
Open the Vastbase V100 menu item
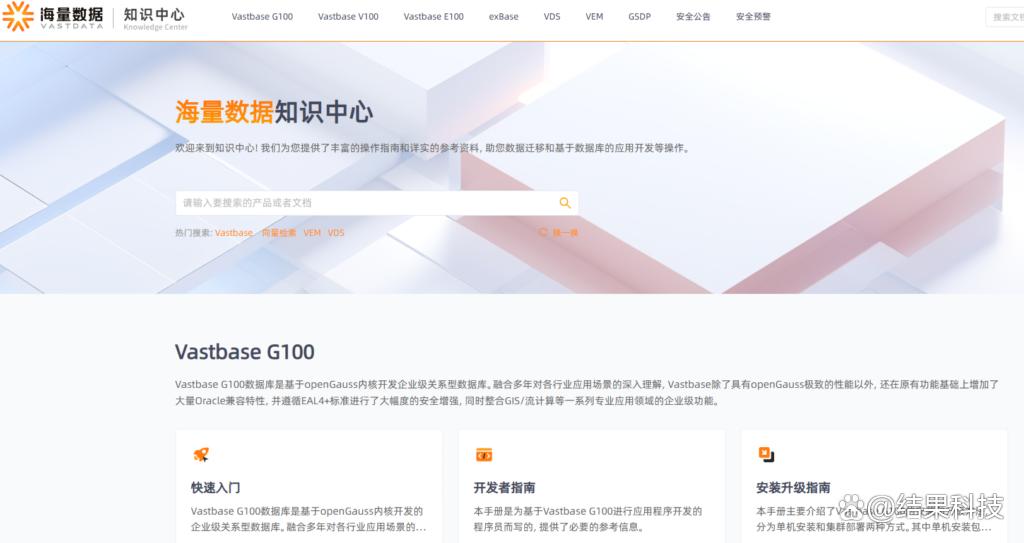[348, 17]
